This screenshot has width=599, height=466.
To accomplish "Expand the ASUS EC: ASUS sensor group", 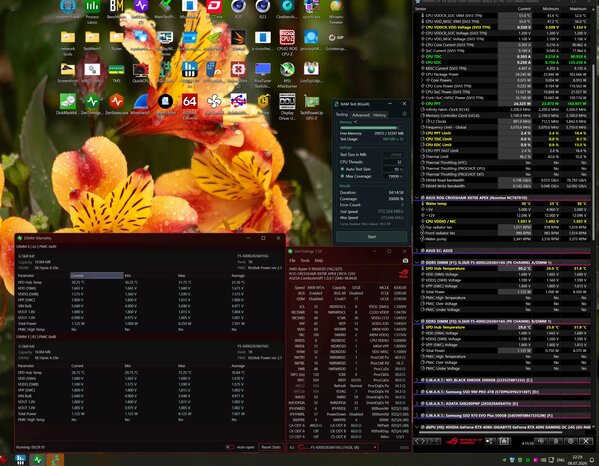I will point(417,251).
